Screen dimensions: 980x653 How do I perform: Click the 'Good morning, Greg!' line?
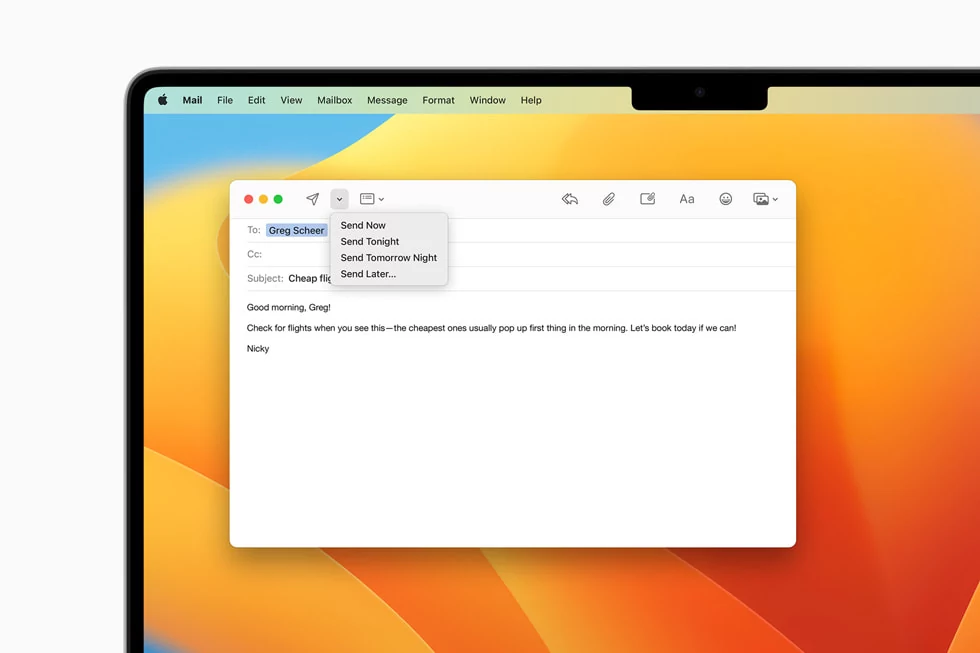[x=289, y=307]
